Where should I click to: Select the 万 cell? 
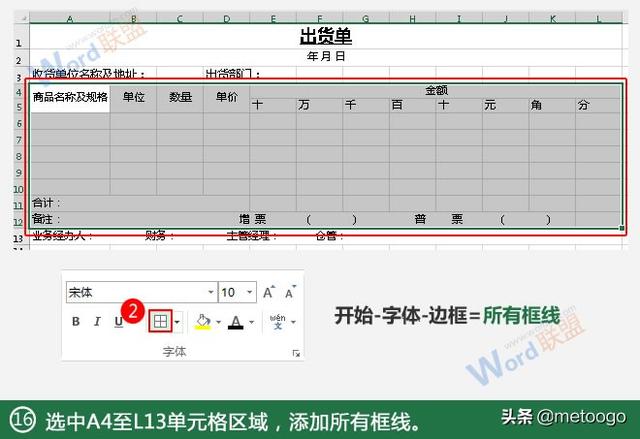click(320, 105)
